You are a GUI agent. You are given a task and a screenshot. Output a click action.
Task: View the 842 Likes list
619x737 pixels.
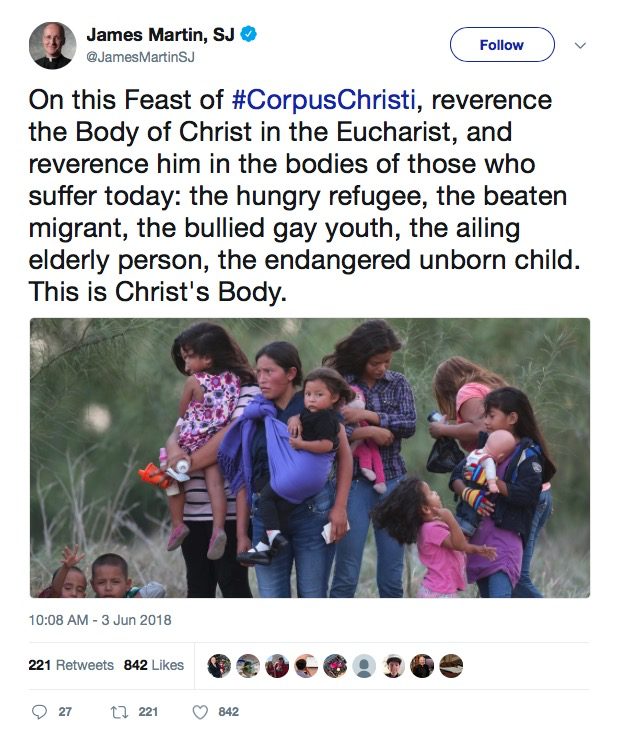click(x=154, y=665)
